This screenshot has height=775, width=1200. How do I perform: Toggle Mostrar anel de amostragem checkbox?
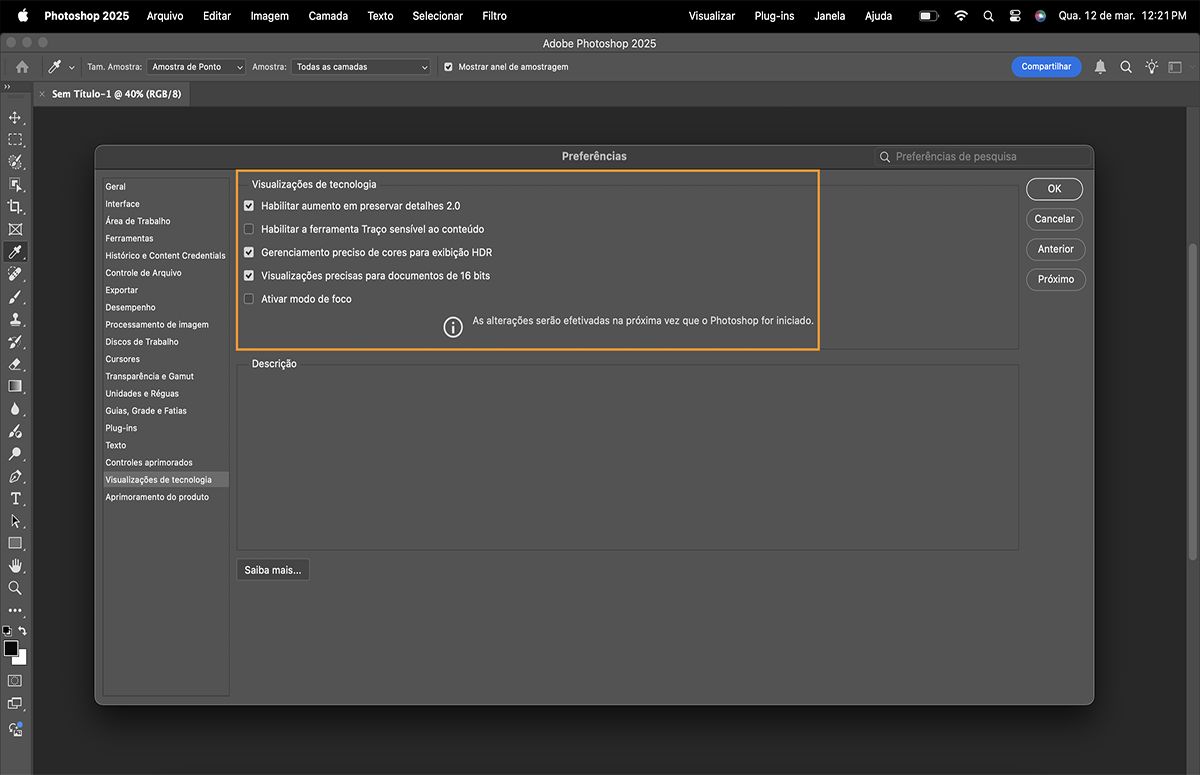(x=448, y=67)
